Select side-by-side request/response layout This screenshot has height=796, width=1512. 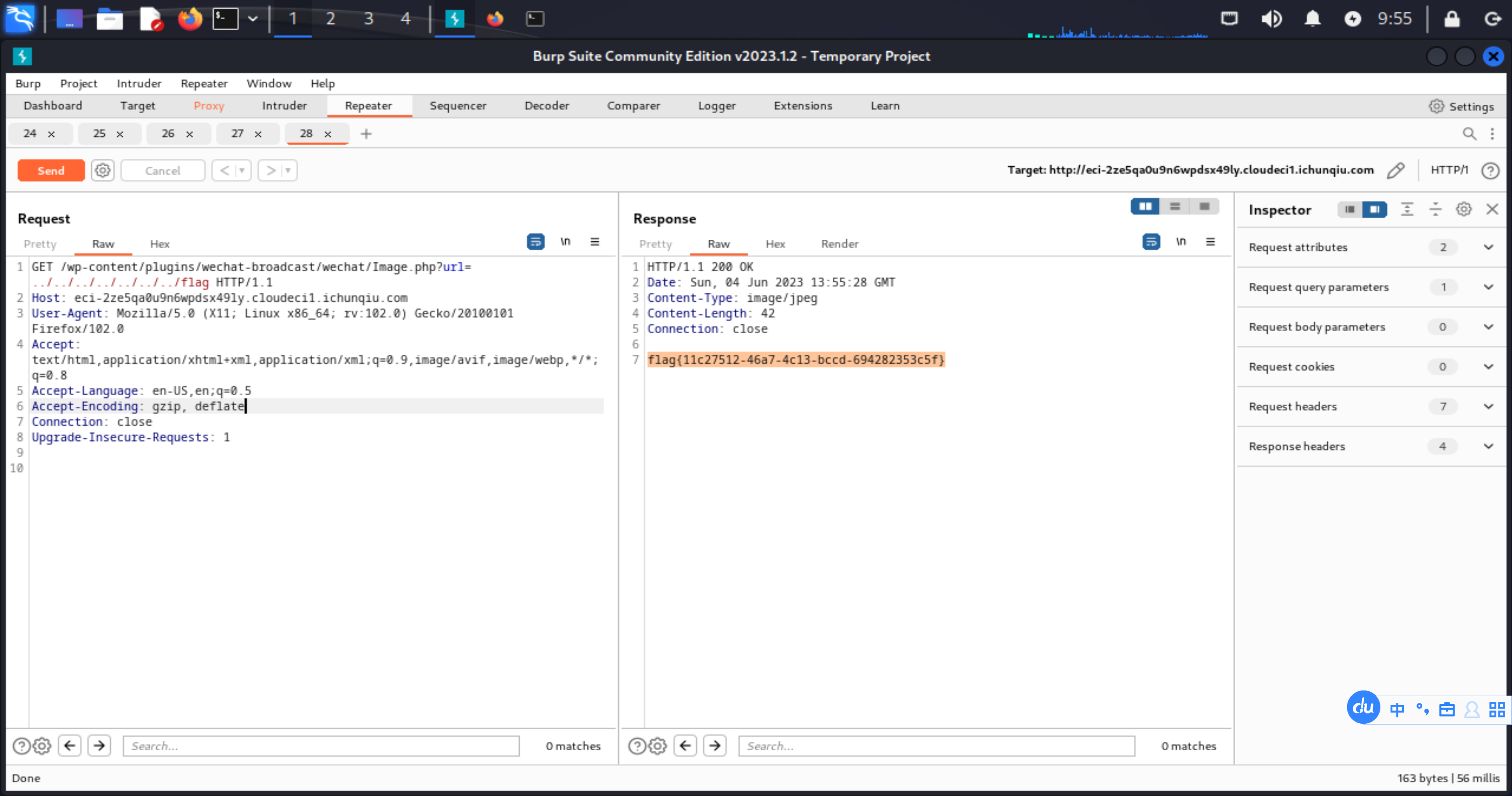(x=1145, y=206)
